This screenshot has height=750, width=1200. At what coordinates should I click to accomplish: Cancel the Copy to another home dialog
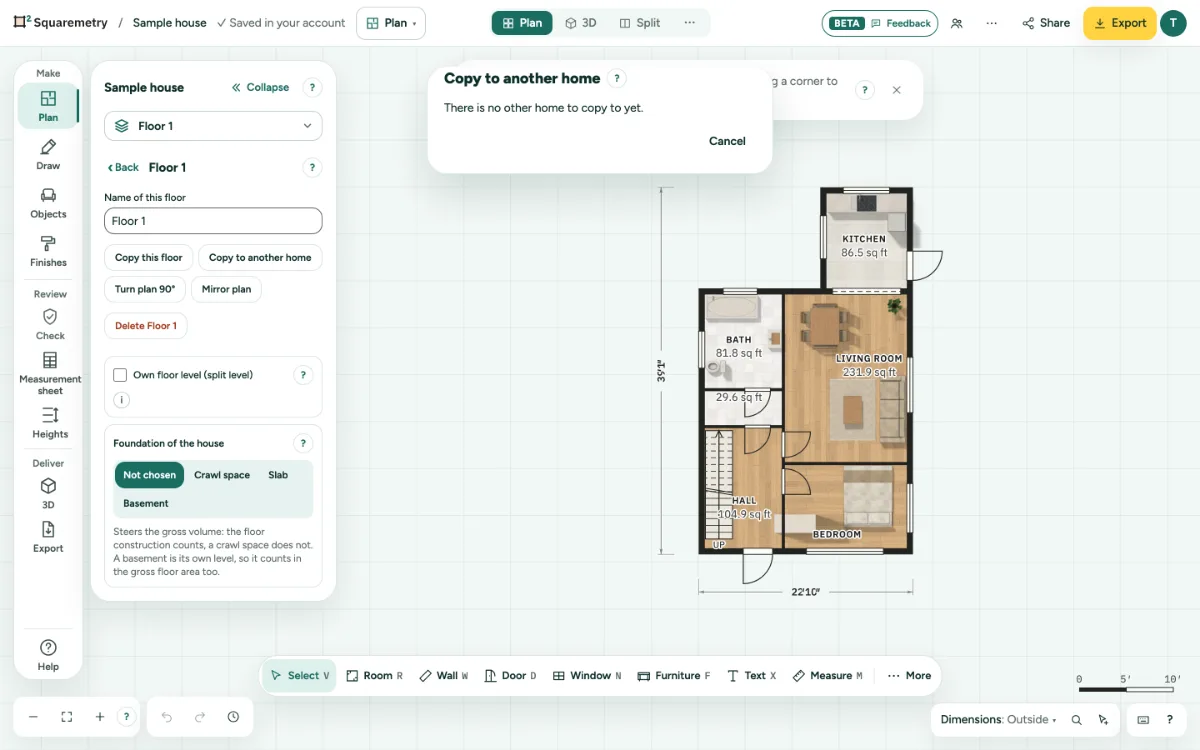tap(727, 141)
